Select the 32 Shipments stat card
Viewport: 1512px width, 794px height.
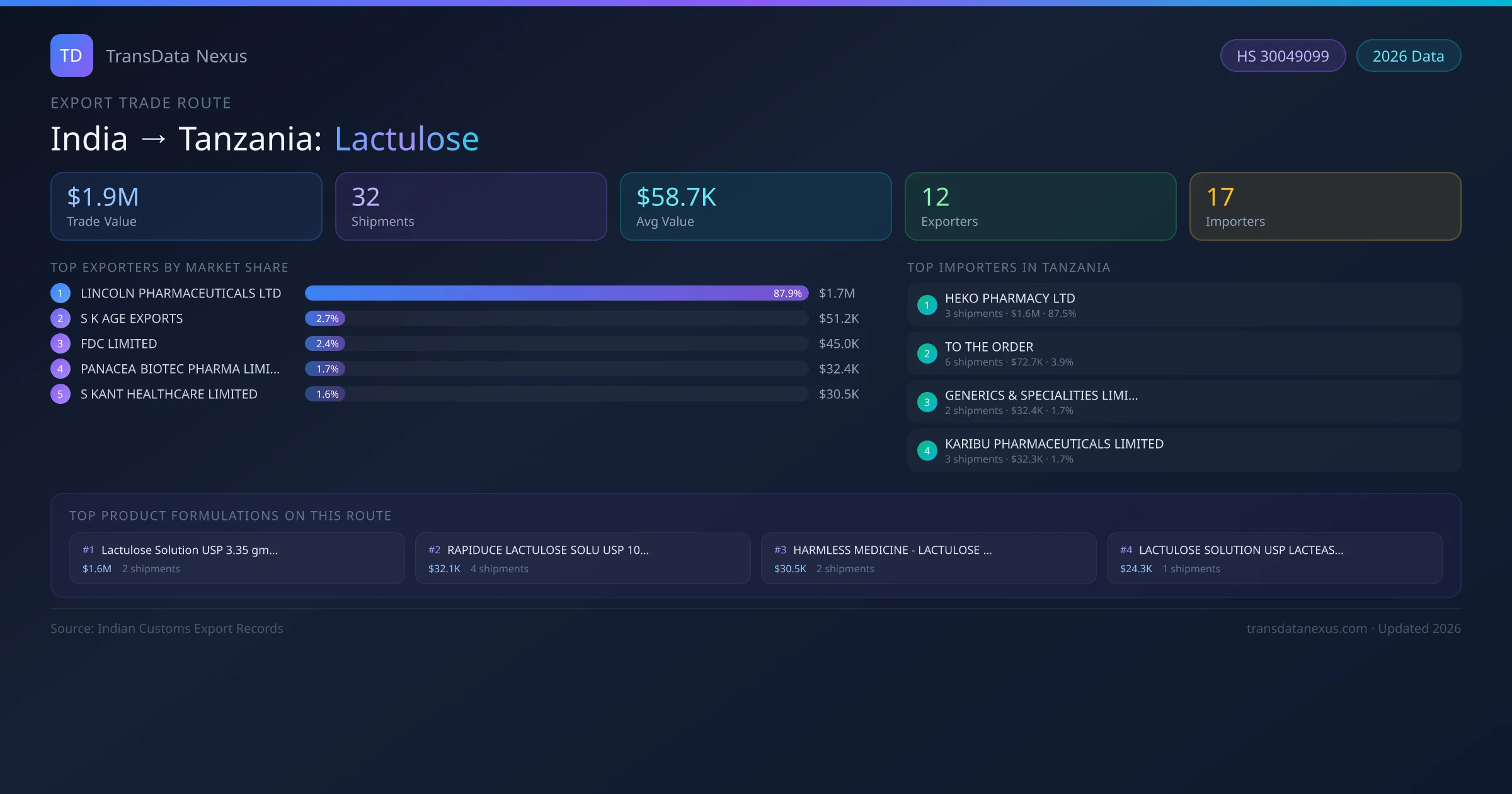pos(471,207)
